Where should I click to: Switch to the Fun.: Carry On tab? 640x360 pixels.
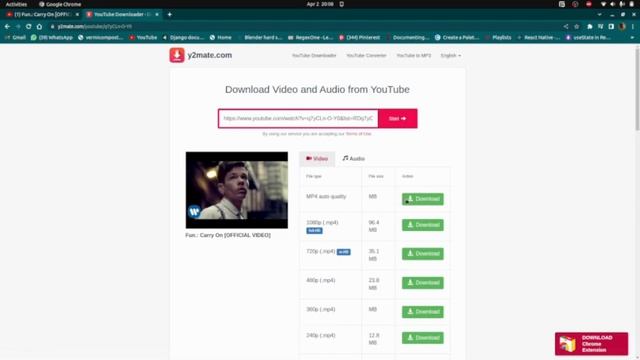(42, 15)
